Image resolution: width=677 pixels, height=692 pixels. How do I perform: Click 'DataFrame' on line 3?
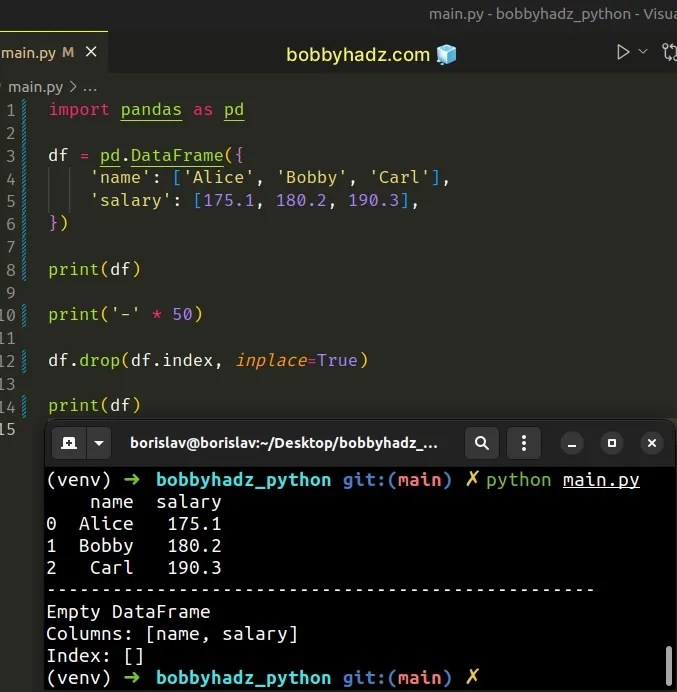pos(177,155)
